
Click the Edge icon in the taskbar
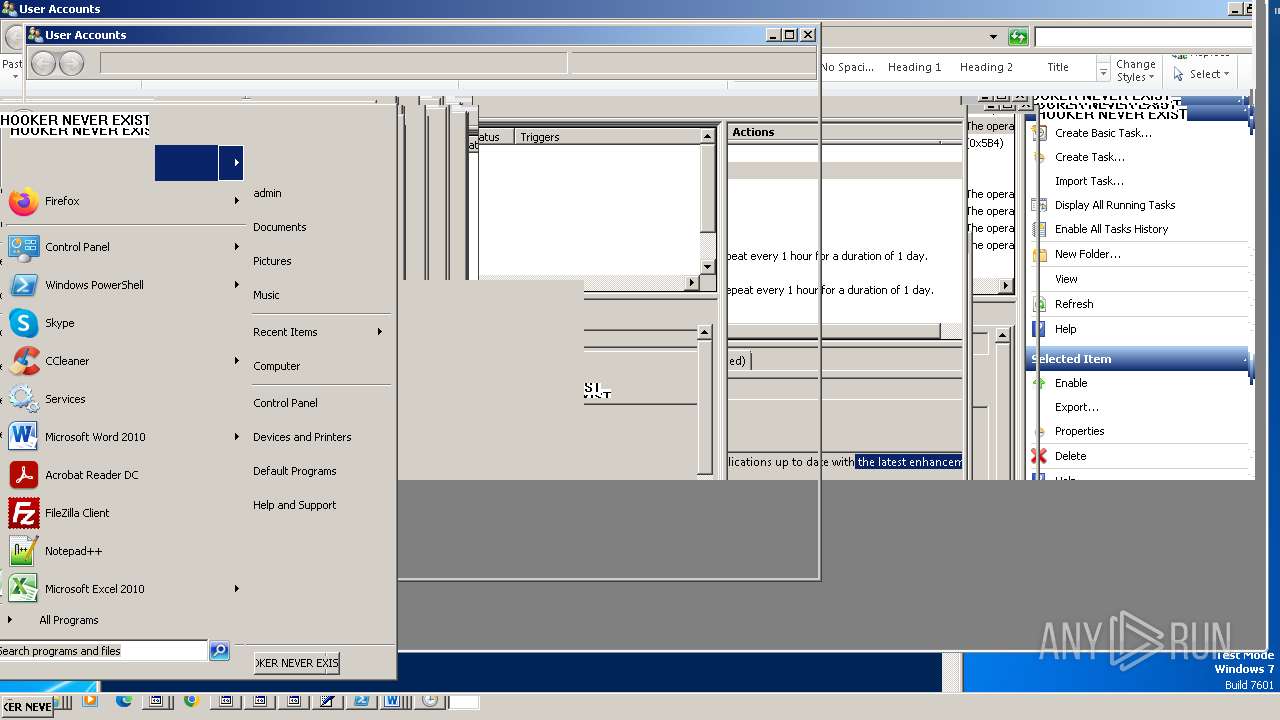(x=124, y=702)
